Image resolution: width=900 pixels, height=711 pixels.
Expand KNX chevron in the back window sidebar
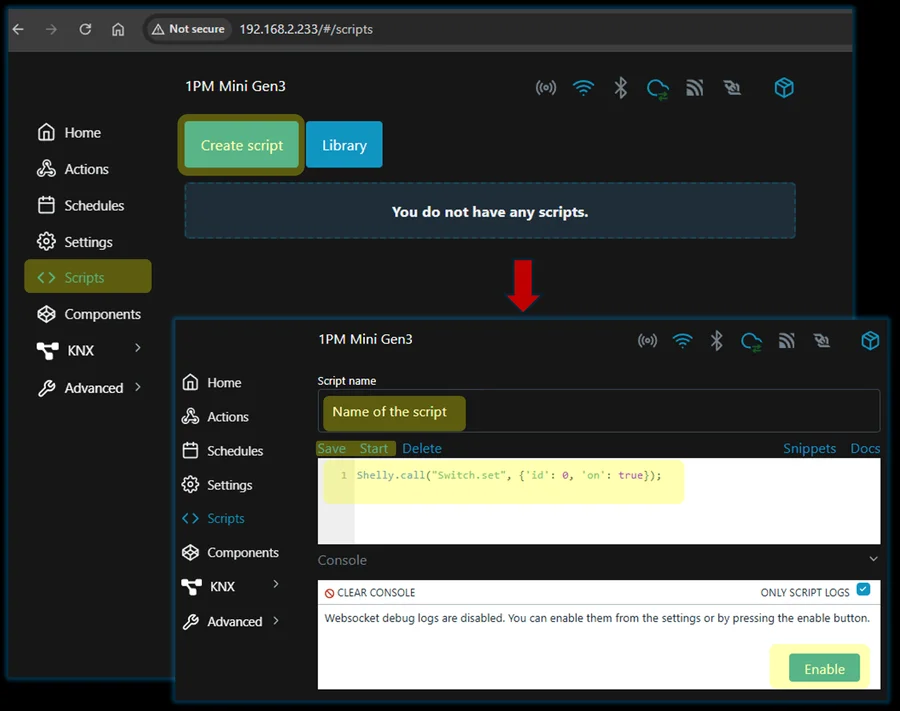click(x=138, y=348)
